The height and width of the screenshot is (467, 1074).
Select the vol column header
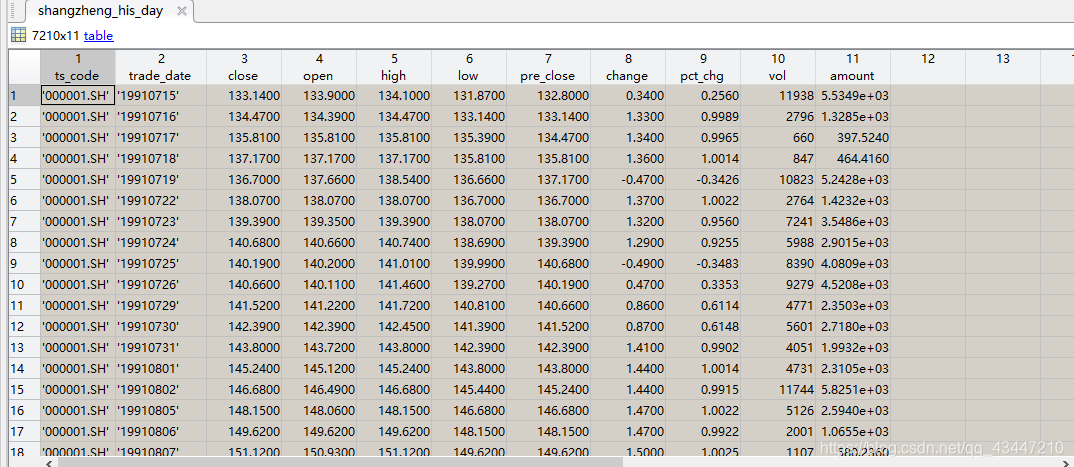pyautogui.click(x=777, y=67)
